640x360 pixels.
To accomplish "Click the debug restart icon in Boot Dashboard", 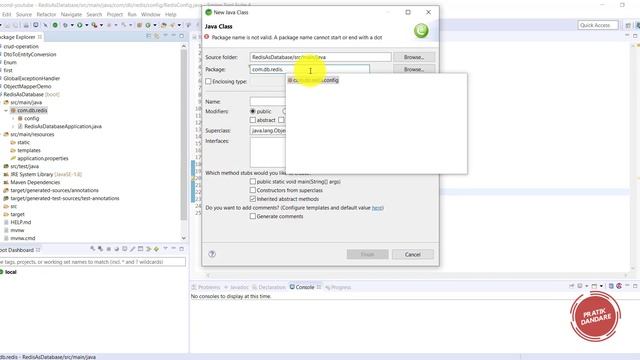I will coord(100,249).
